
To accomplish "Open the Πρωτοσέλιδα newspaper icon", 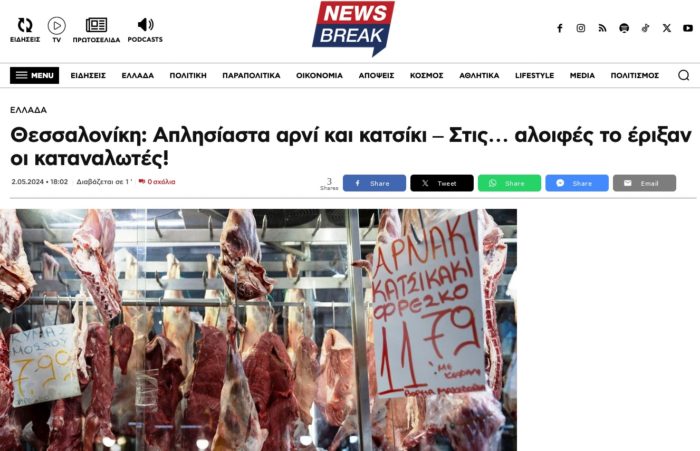I will pos(96,25).
